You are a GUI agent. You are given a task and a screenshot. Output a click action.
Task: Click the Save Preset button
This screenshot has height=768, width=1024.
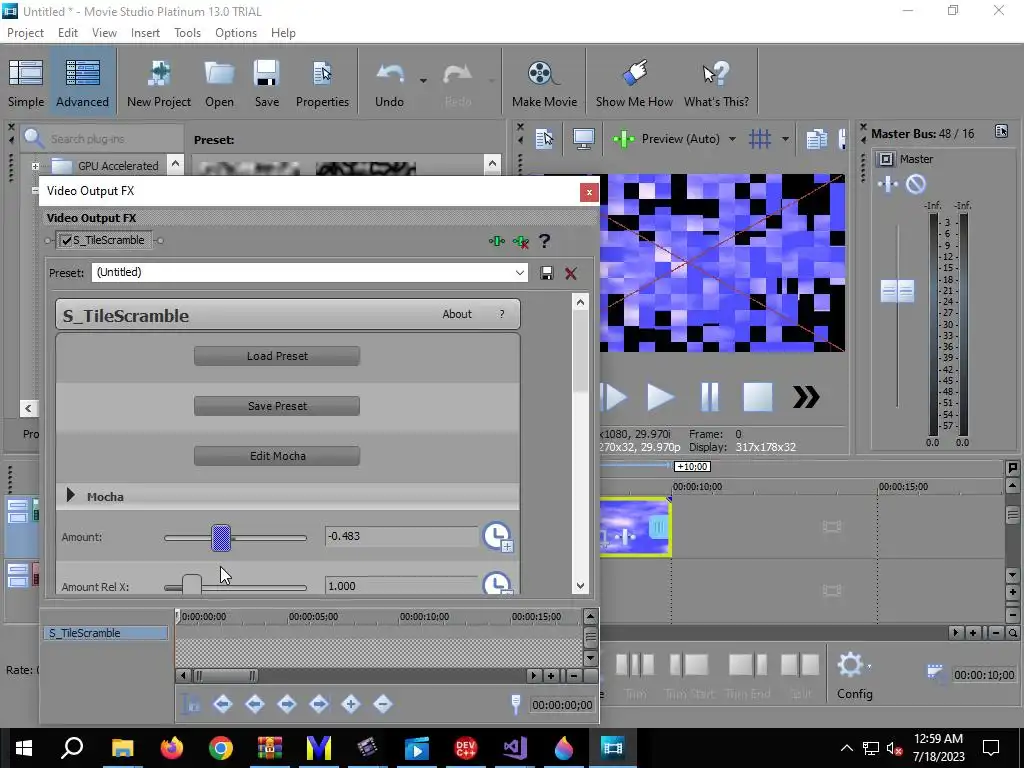277,406
